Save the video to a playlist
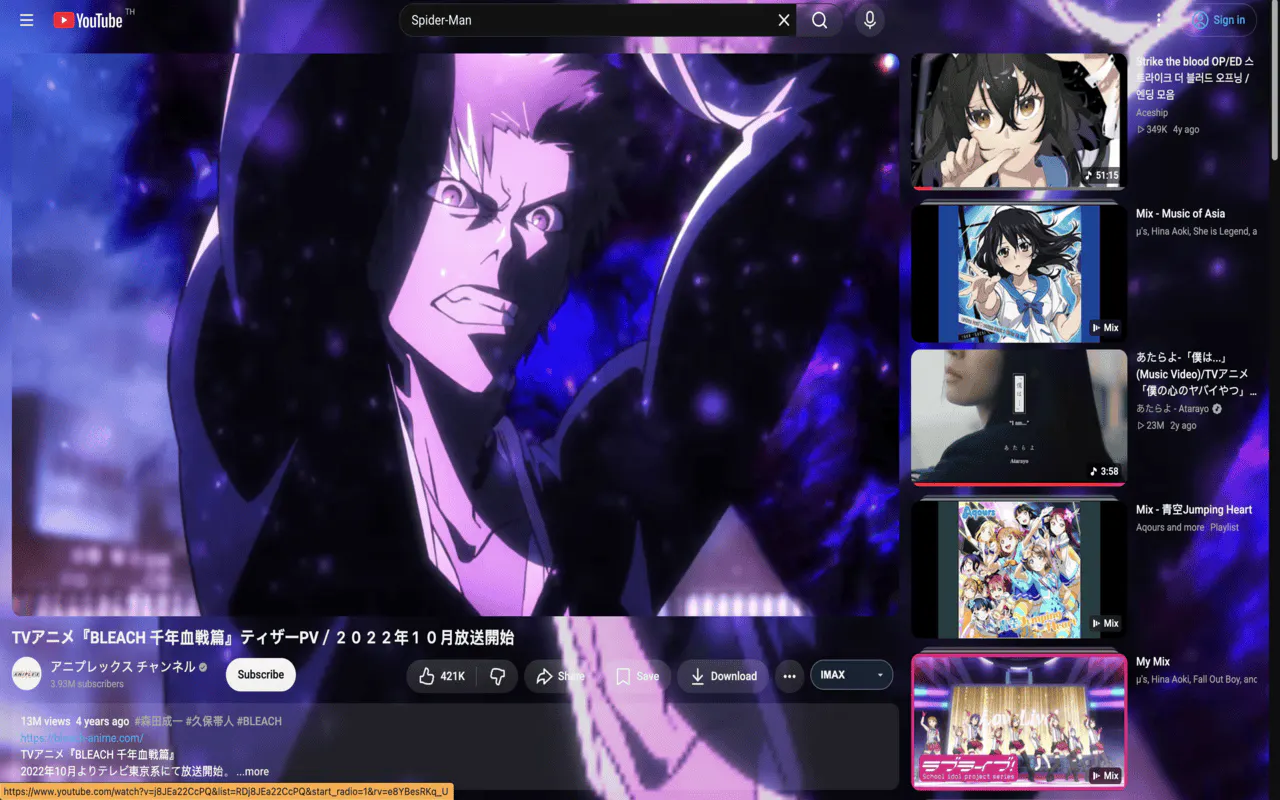 637,676
